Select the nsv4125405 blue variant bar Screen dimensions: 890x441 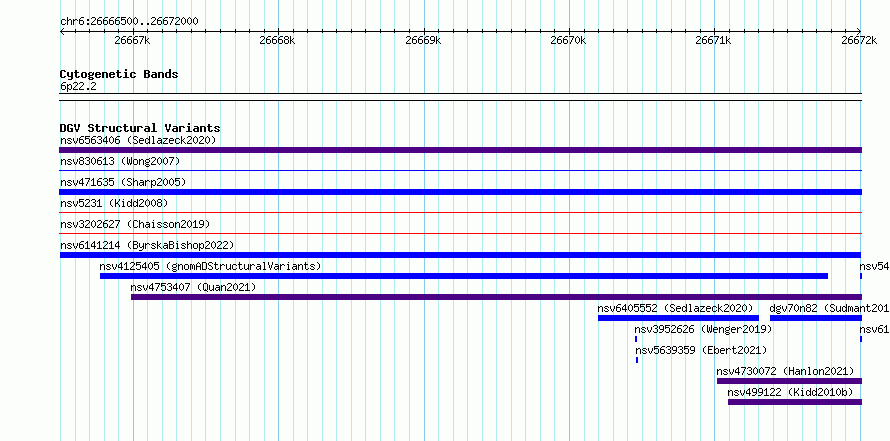(464, 276)
